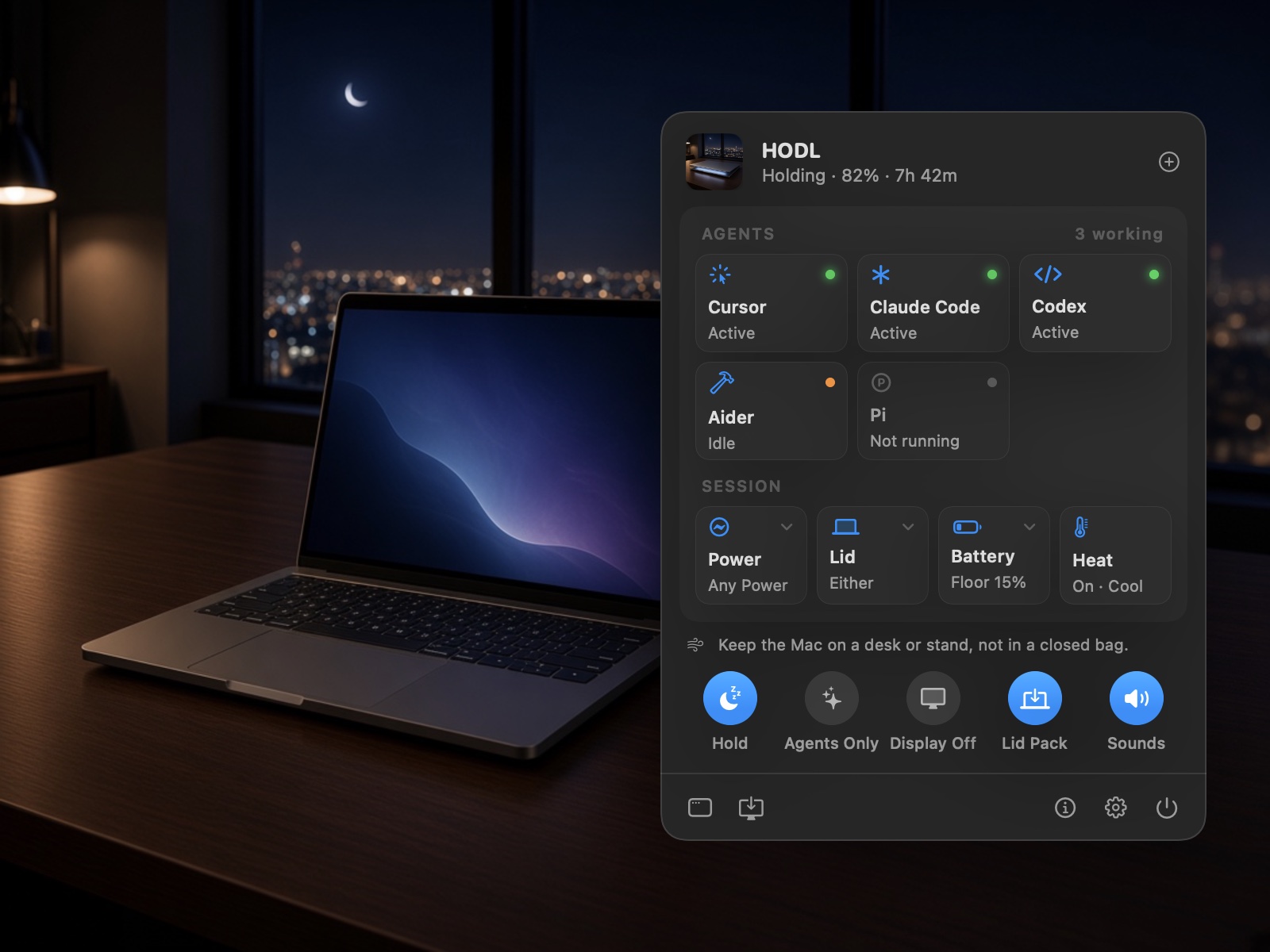Click the Power icon in Session
1270x952 pixels.
tap(719, 527)
